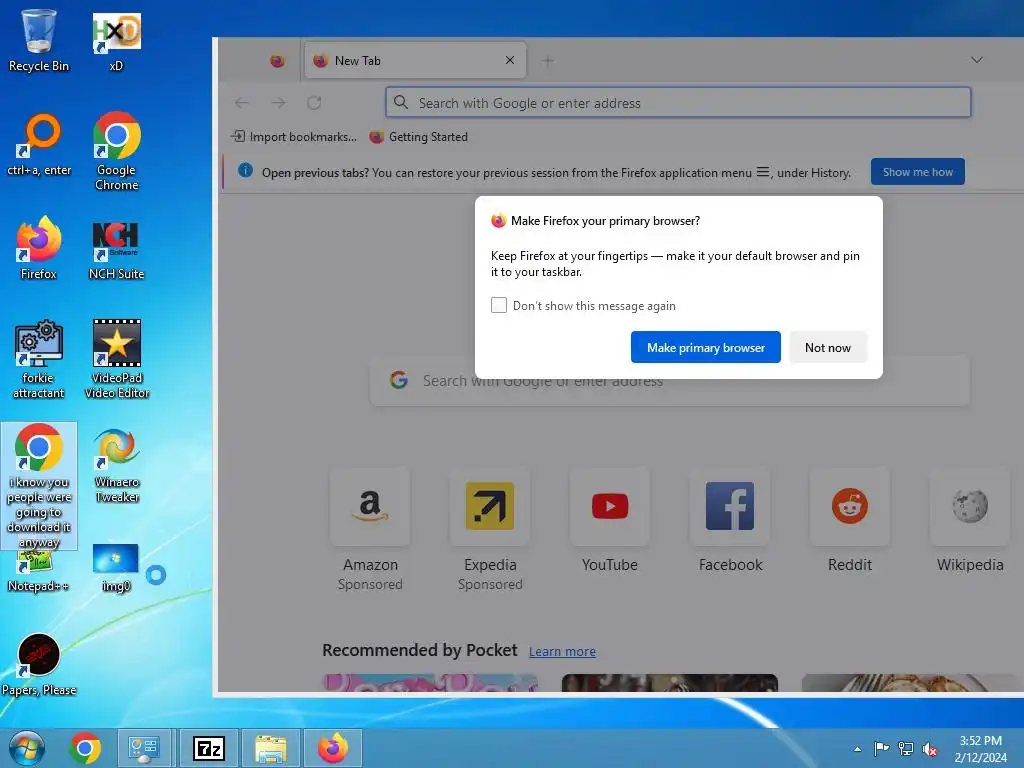Click the blue info icon in the notification bar

246,170
